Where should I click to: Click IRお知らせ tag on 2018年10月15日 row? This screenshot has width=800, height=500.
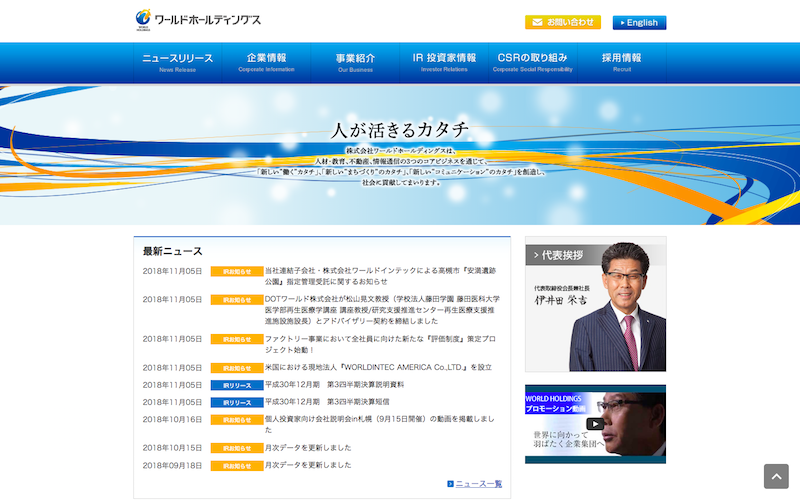click(237, 448)
